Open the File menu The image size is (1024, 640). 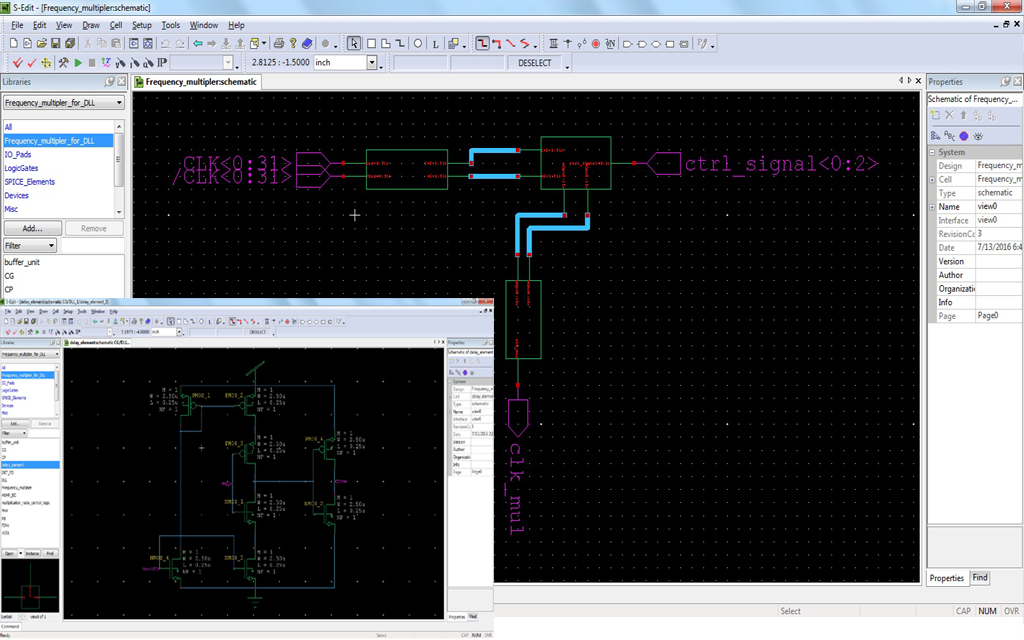click(17, 25)
